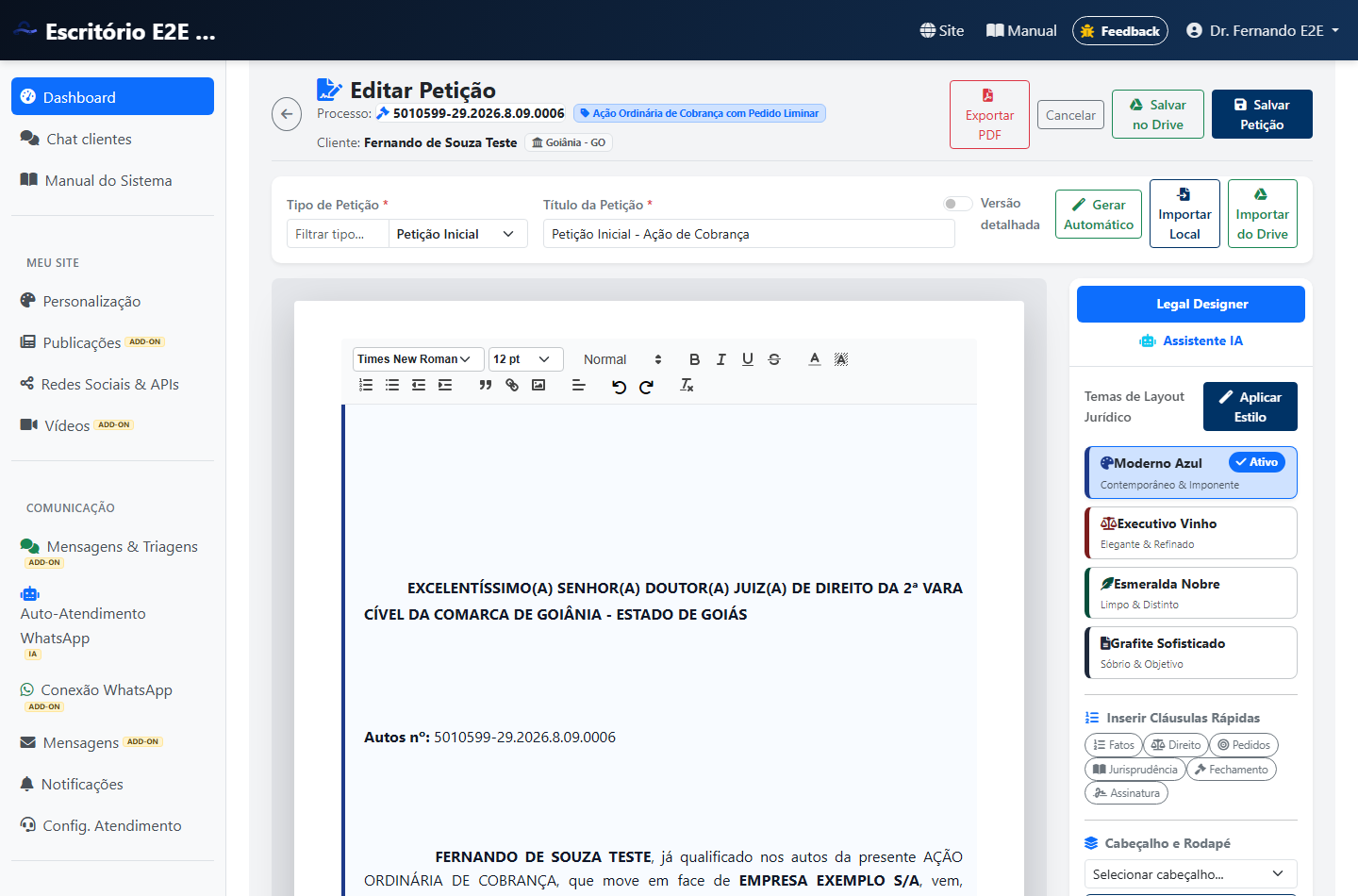Toggle italic formatting in editor toolbar
Viewport: 1358px width, 896px height.
click(721, 359)
